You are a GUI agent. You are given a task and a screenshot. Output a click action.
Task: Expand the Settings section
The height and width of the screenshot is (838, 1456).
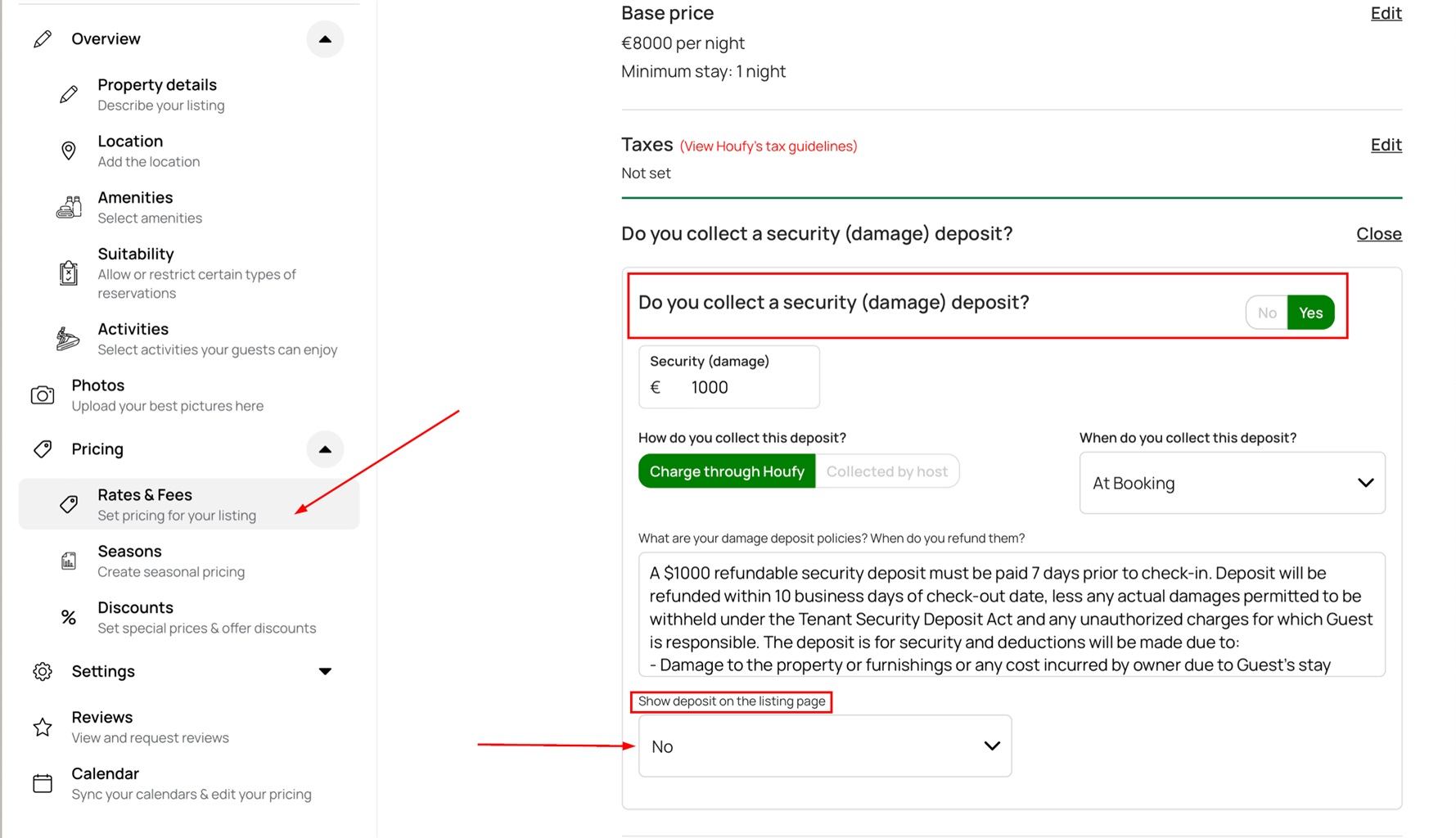[x=325, y=671]
